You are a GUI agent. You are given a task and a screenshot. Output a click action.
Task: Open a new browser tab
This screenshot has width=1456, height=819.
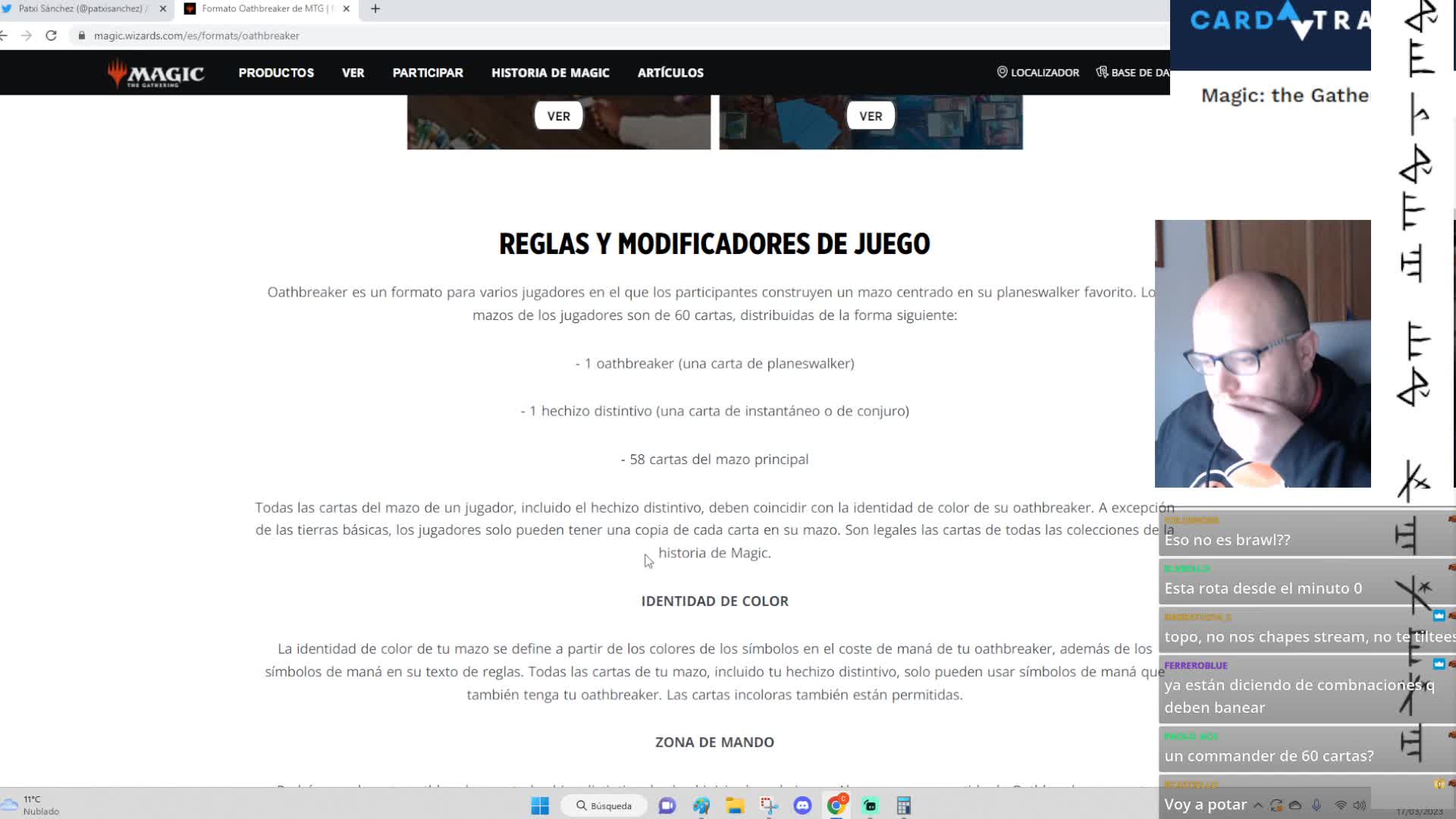[375, 9]
